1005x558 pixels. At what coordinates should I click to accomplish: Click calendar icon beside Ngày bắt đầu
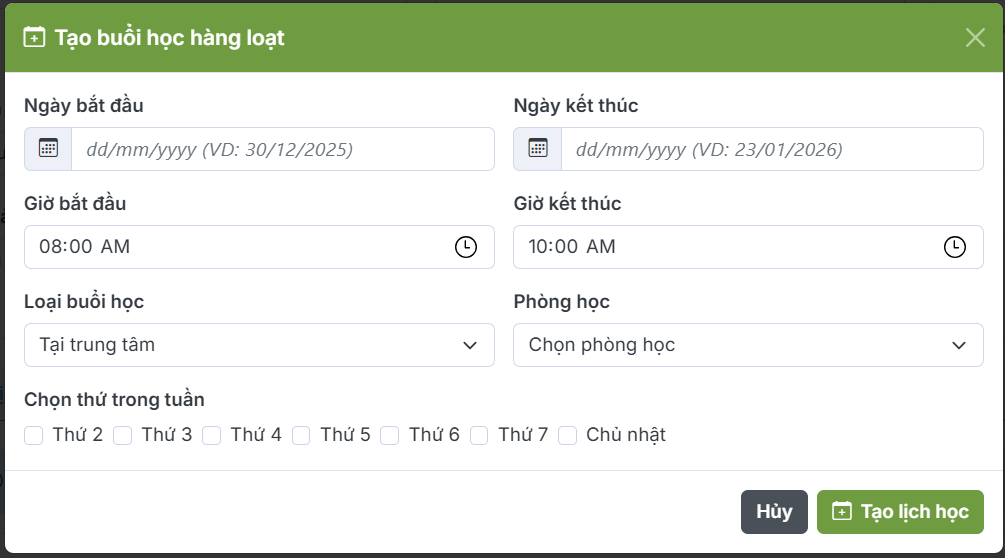click(48, 149)
